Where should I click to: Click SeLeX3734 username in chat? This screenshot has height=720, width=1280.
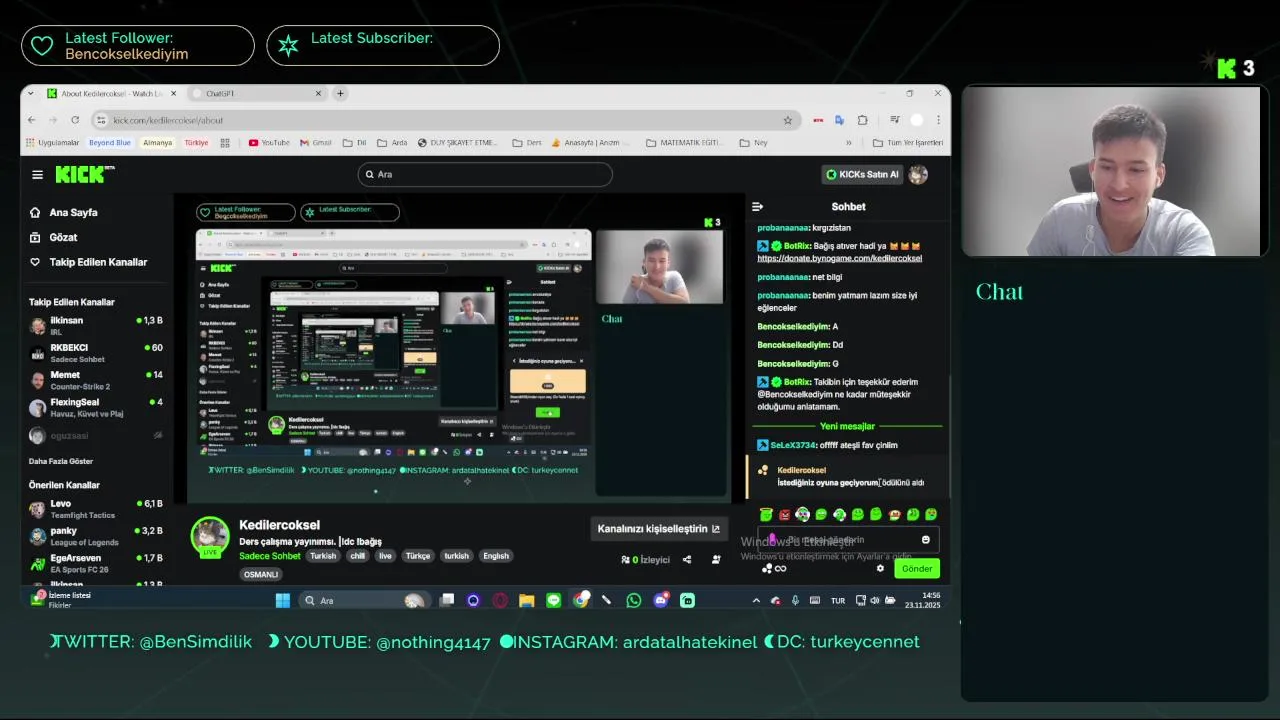793,445
